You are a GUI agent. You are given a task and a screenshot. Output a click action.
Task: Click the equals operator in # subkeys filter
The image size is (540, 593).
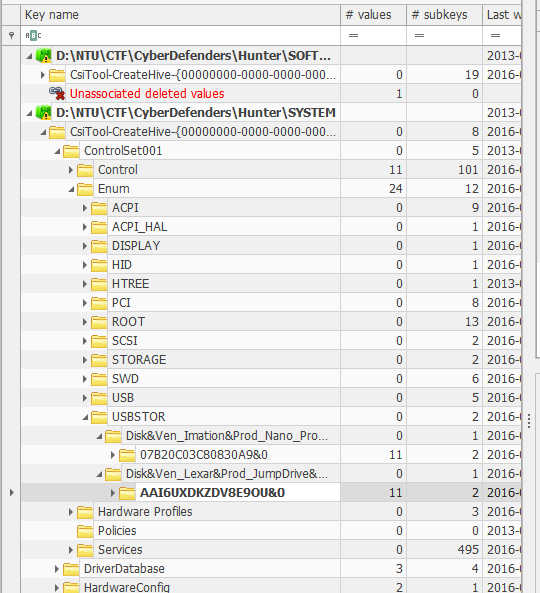click(x=419, y=36)
